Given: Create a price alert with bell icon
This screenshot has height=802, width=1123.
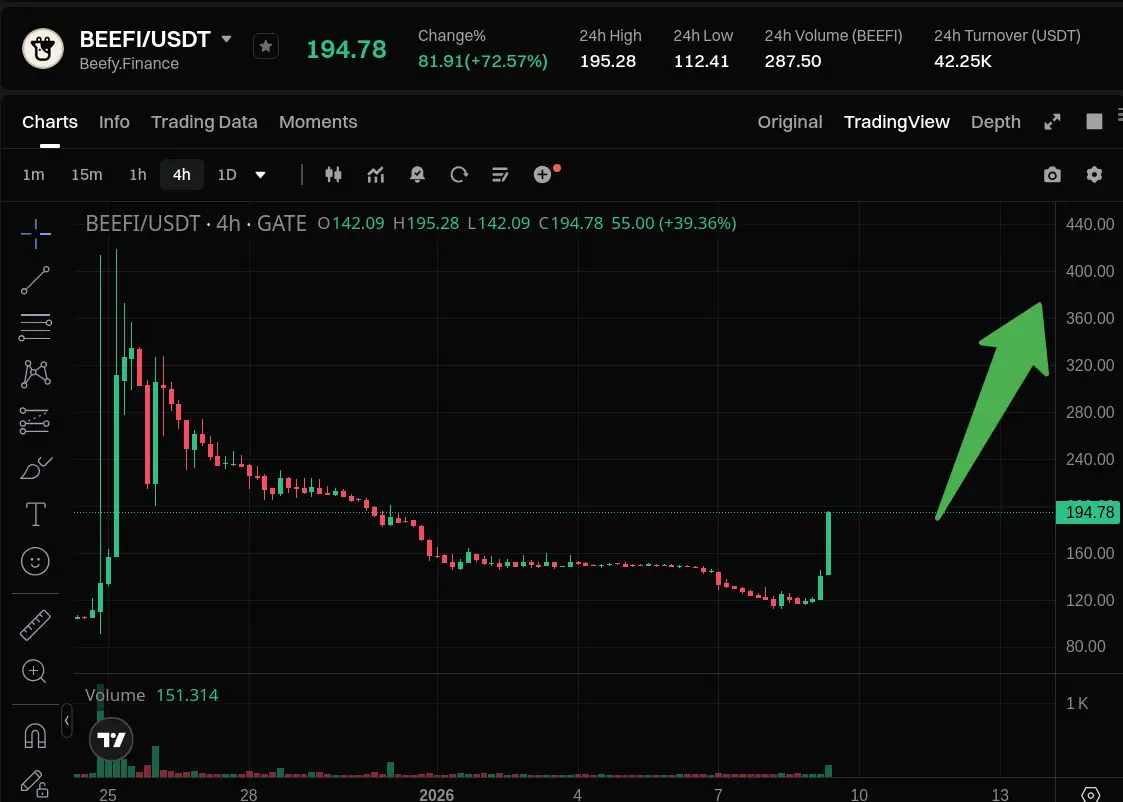Looking at the screenshot, I should [417, 174].
